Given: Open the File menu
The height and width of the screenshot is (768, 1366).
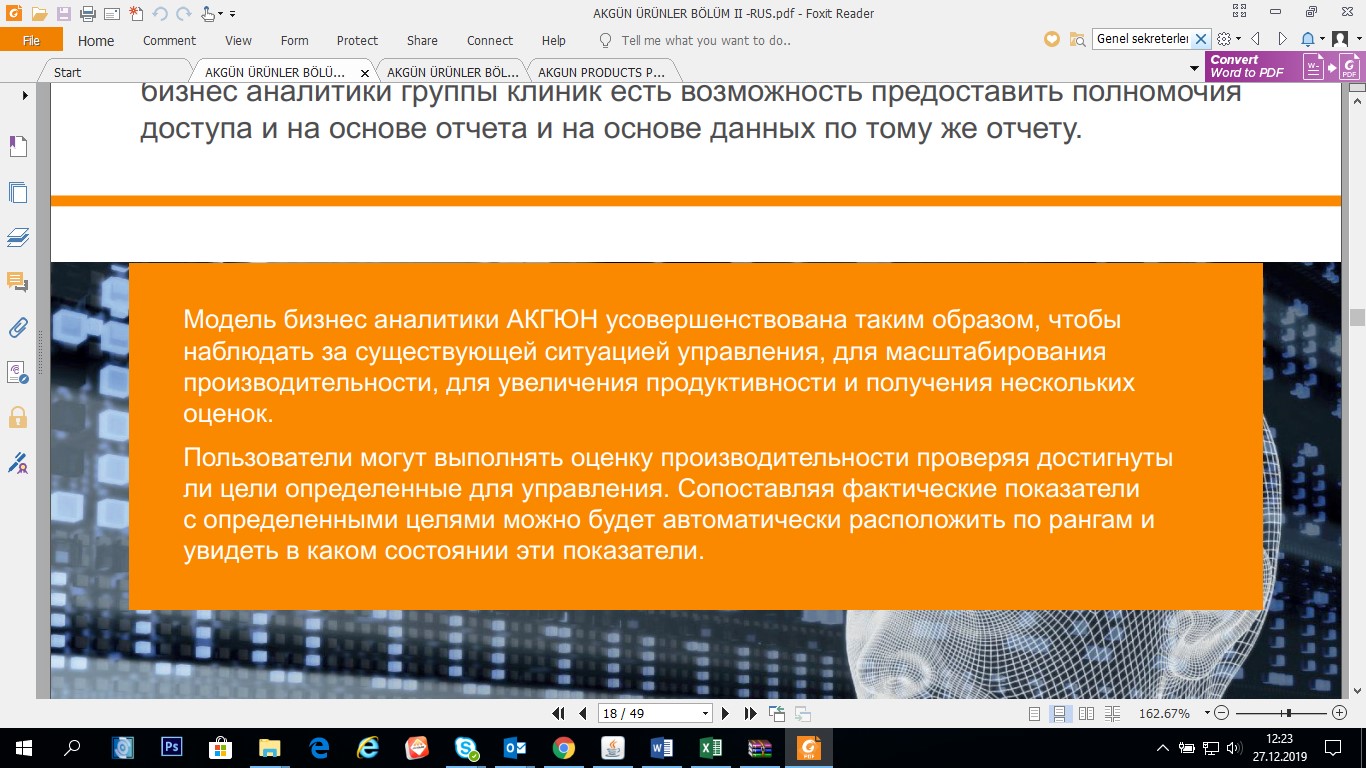Looking at the screenshot, I should 31,40.
